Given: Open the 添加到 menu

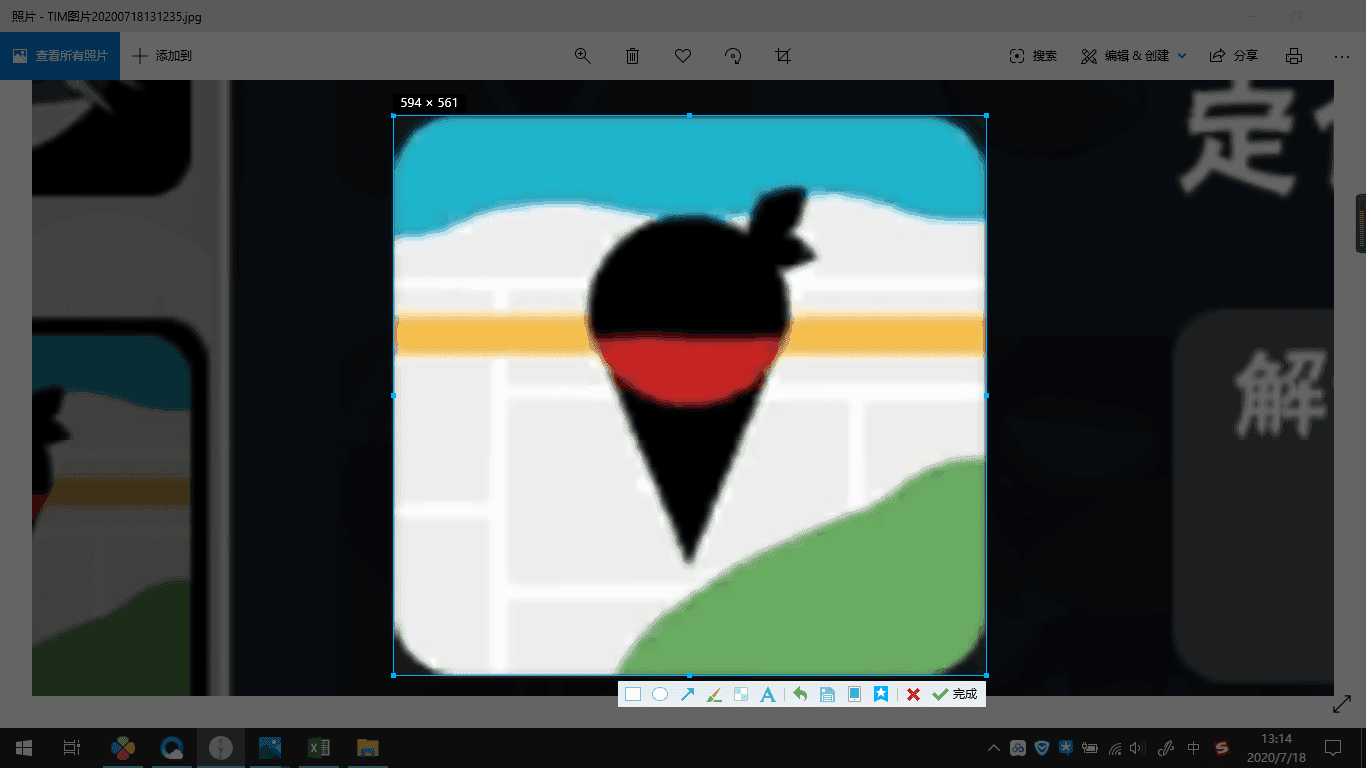Looking at the screenshot, I should [x=162, y=56].
